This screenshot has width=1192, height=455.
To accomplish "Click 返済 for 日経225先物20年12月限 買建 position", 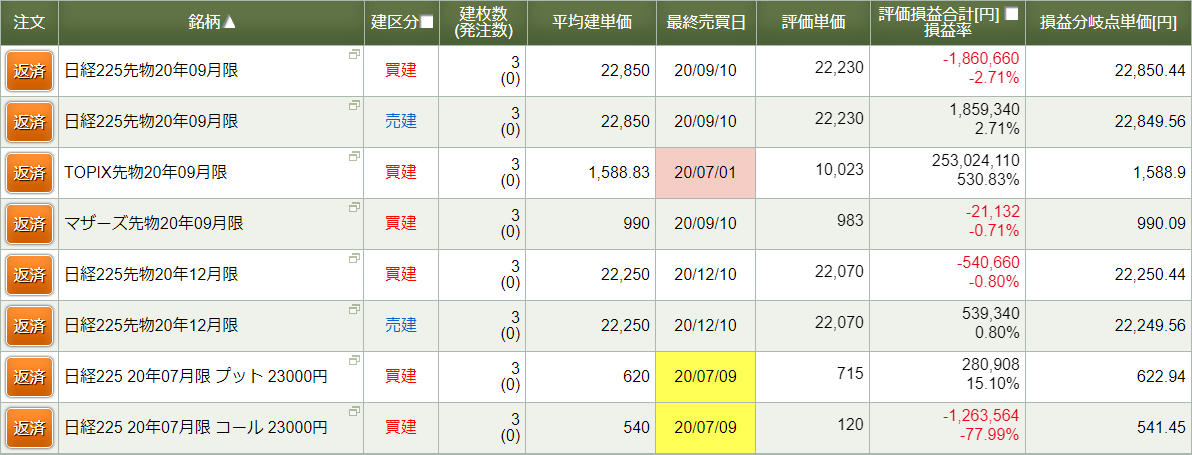I will click(x=29, y=273).
